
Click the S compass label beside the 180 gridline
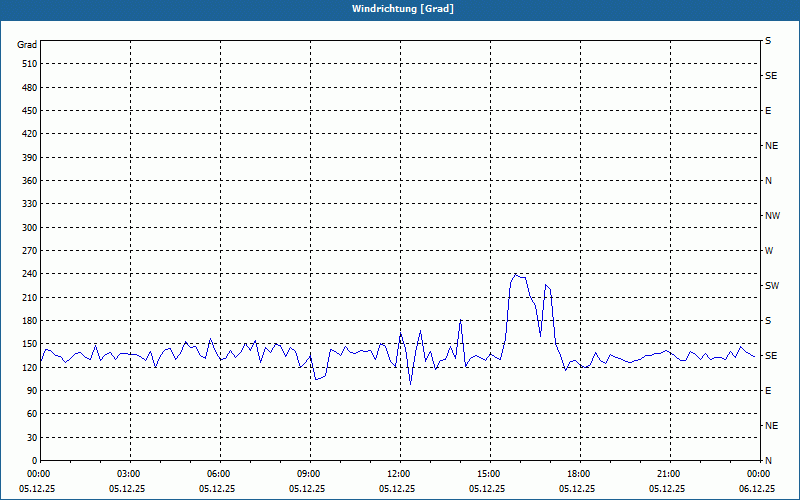tap(768, 321)
